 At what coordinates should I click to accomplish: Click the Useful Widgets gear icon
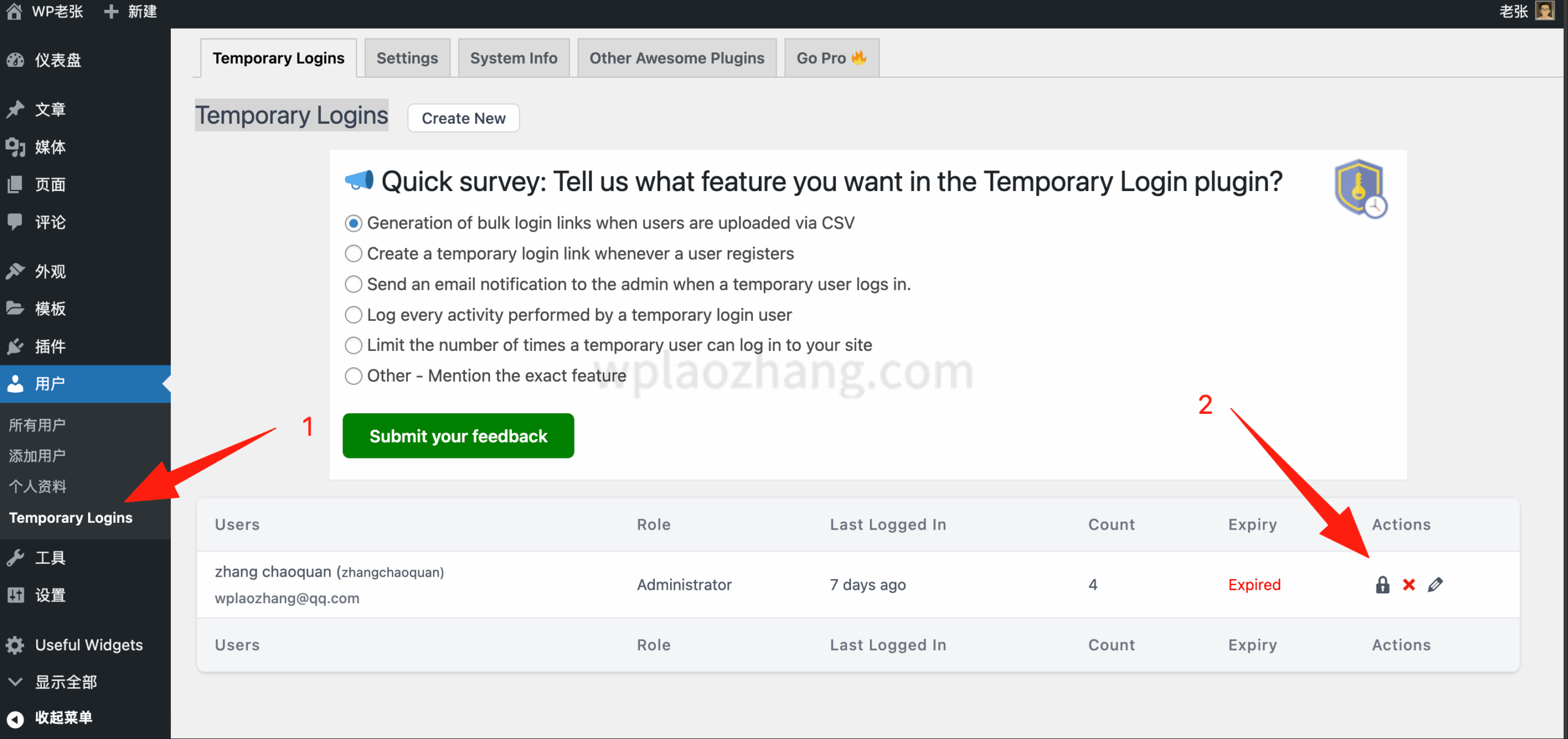click(15, 645)
